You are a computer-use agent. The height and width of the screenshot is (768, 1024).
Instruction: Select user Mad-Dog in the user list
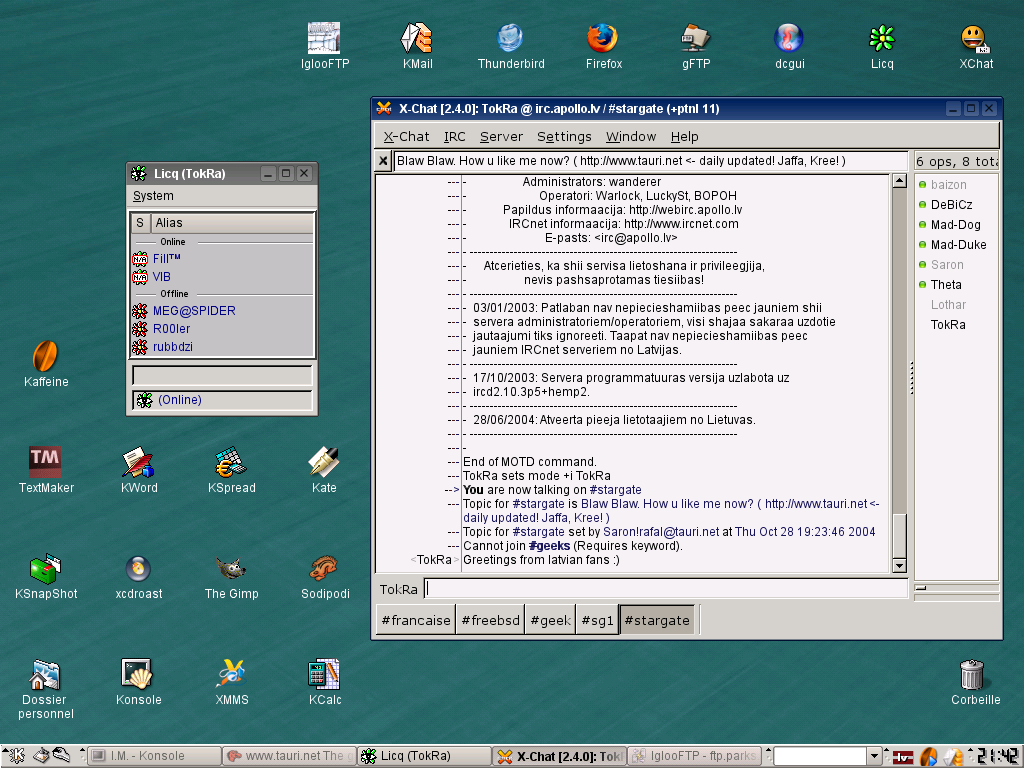(x=956, y=225)
